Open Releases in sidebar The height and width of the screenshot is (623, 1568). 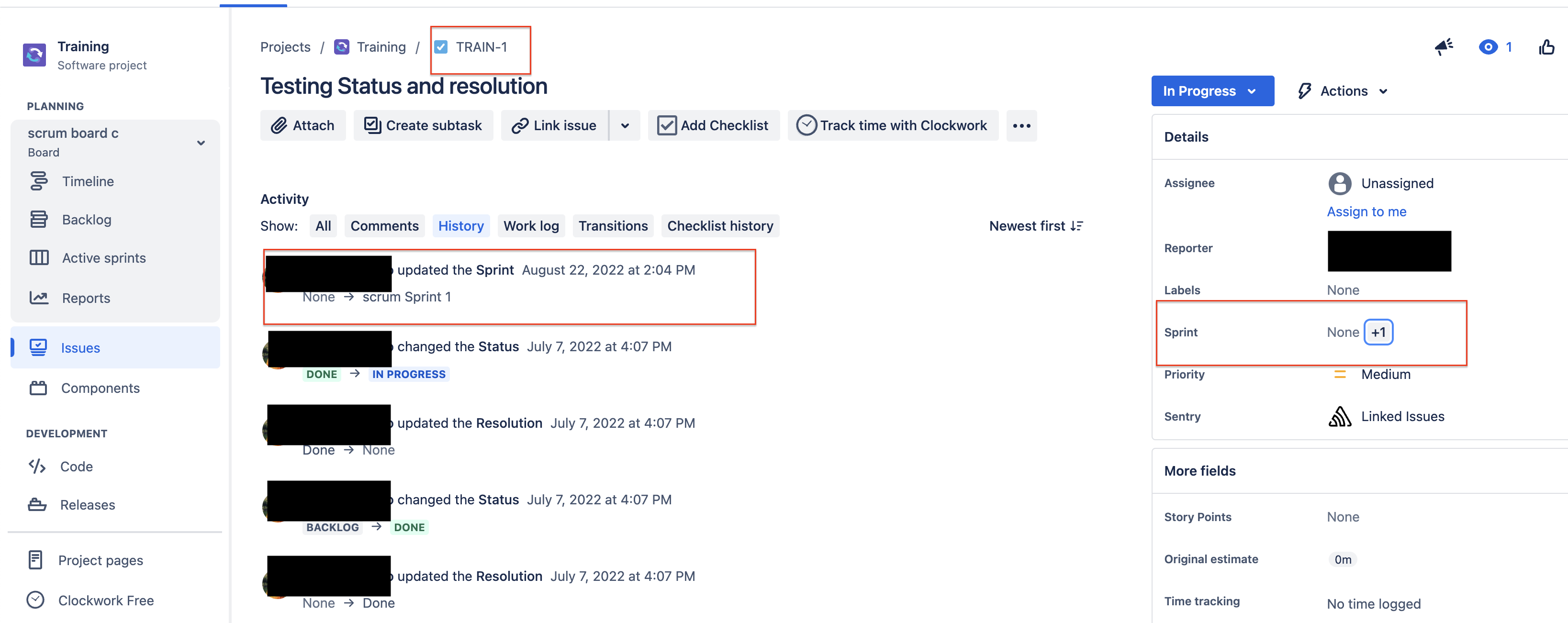(x=87, y=505)
